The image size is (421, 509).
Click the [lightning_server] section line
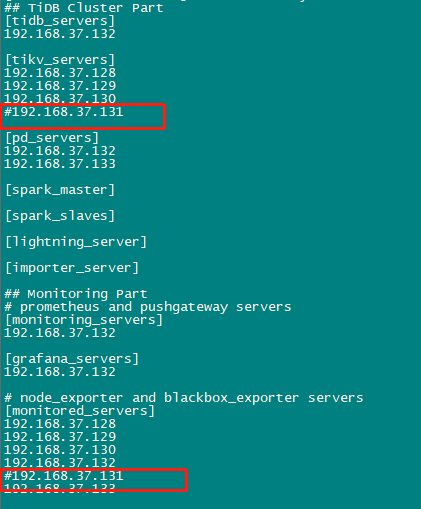point(76,242)
